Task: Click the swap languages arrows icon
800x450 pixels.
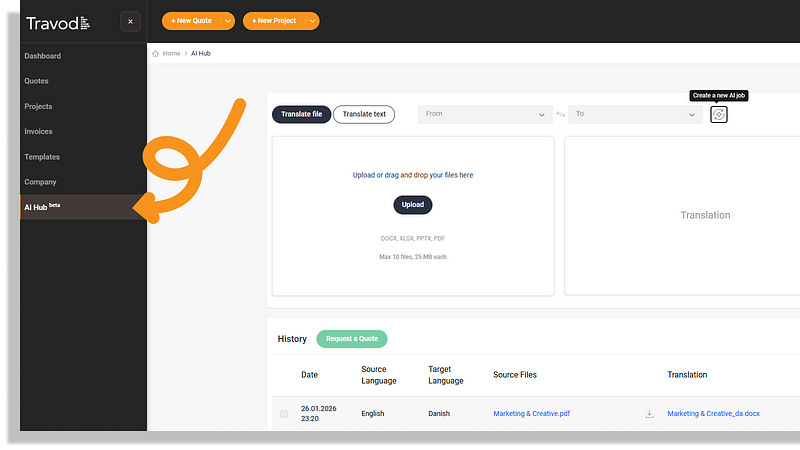Action: coord(560,115)
